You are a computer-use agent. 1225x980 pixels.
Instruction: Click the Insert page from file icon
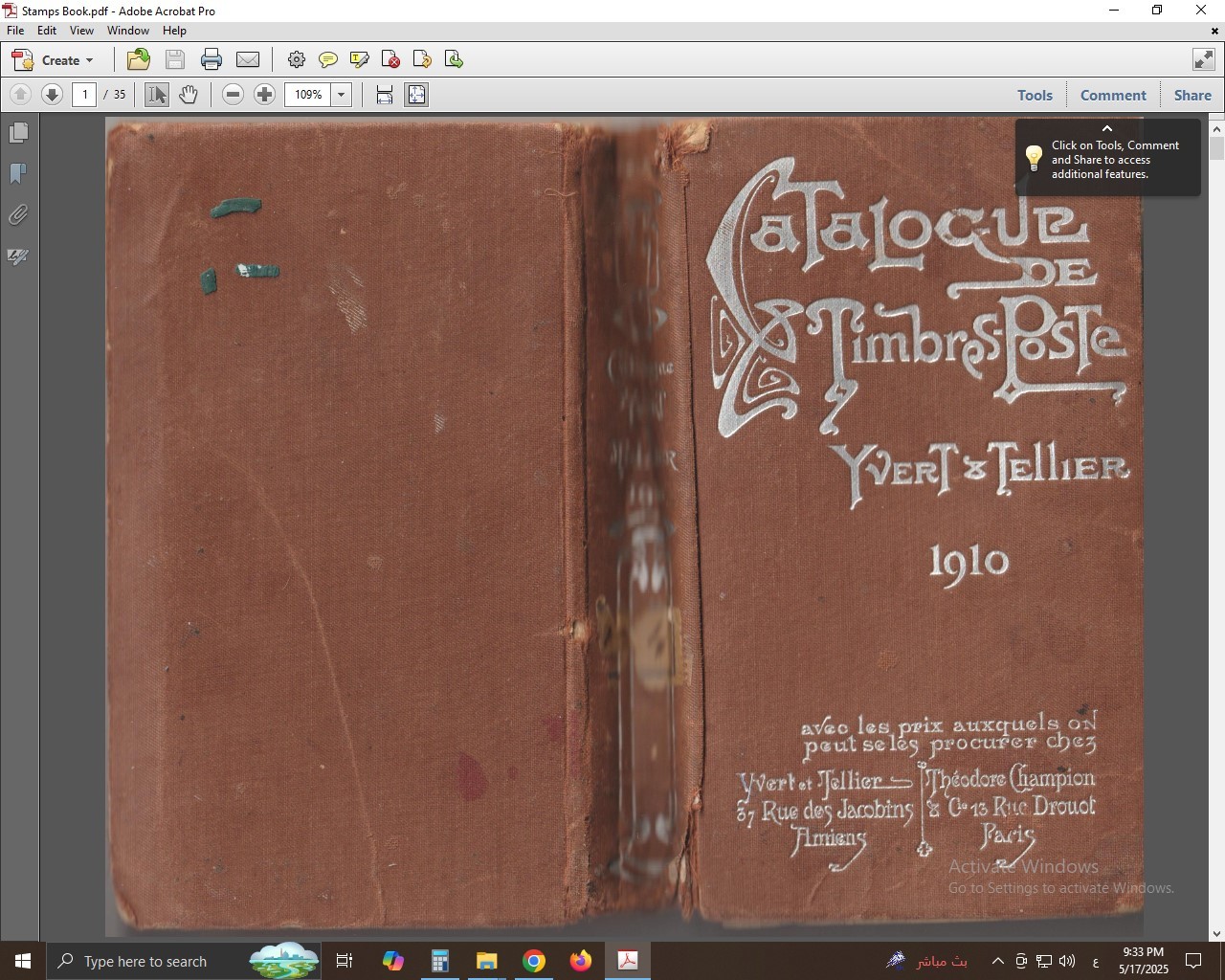(454, 59)
